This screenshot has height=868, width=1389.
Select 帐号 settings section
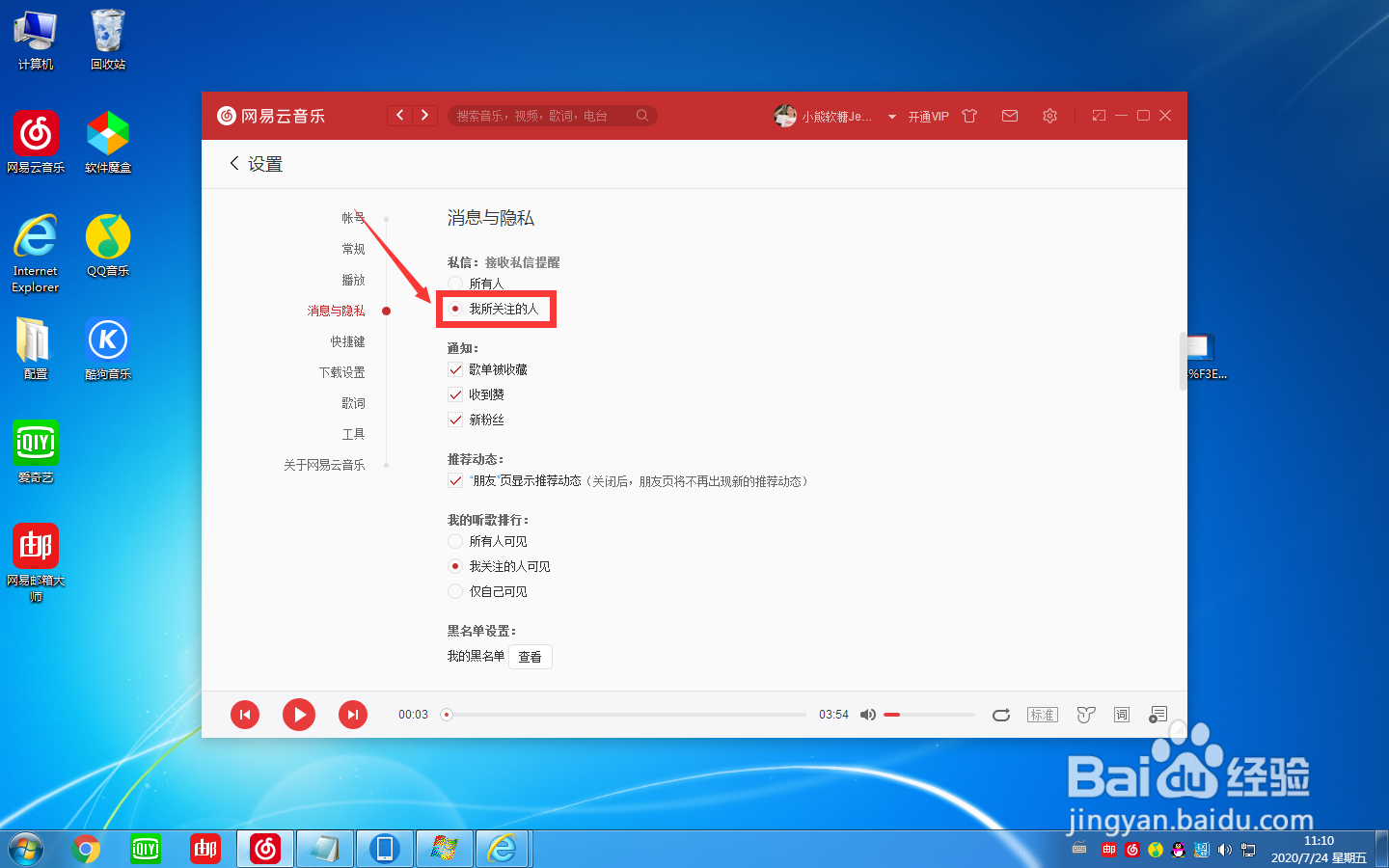click(x=353, y=218)
